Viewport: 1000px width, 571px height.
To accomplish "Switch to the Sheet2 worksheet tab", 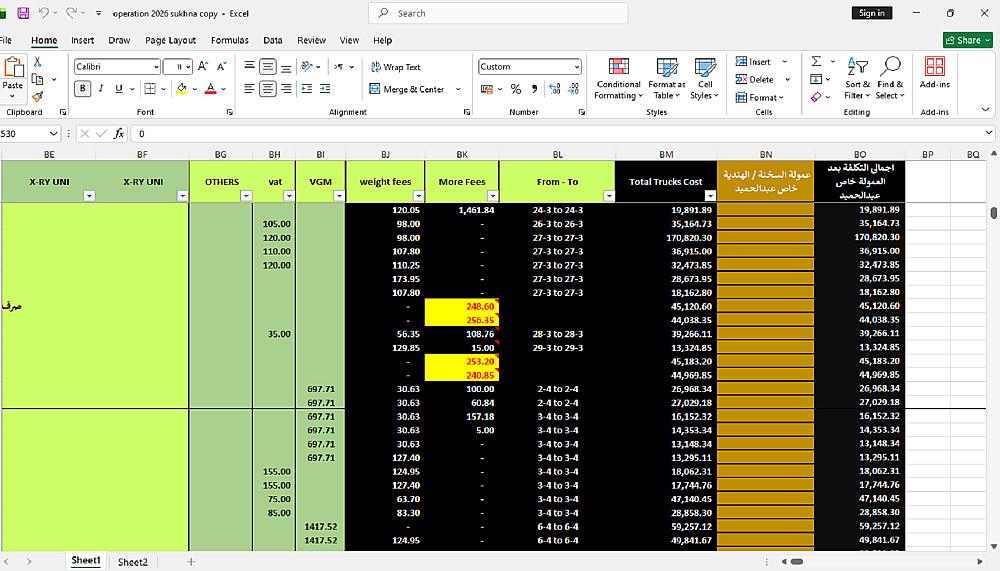I will 132,562.
